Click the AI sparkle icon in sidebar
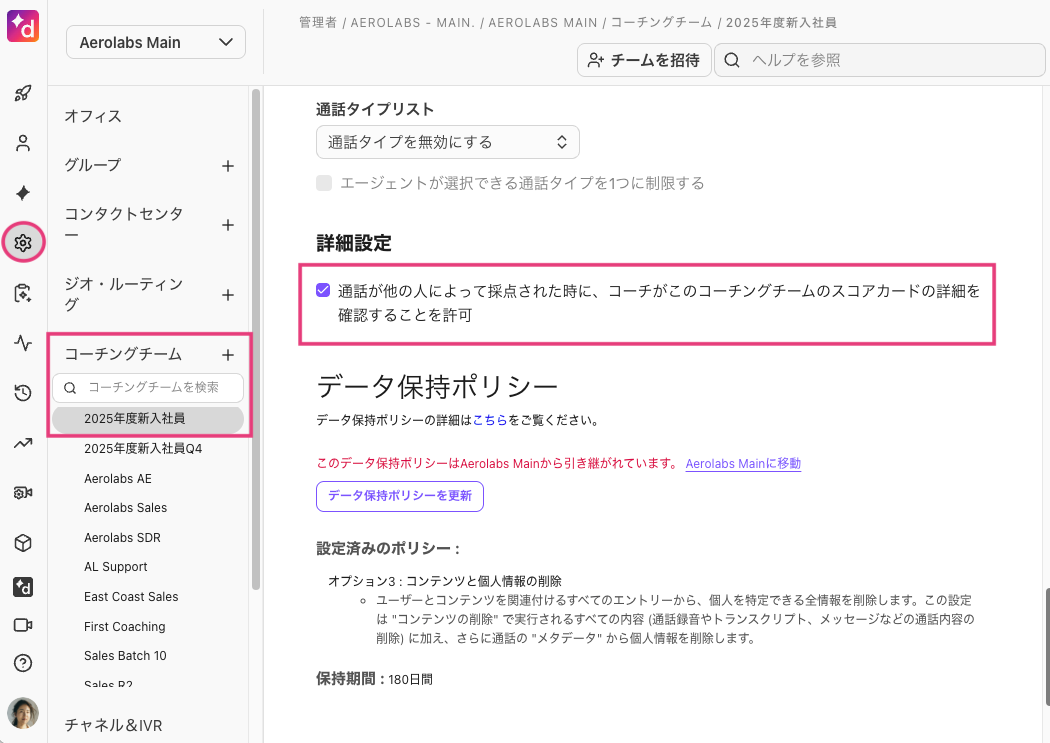The width and height of the screenshot is (1050, 743). pos(23,193)
